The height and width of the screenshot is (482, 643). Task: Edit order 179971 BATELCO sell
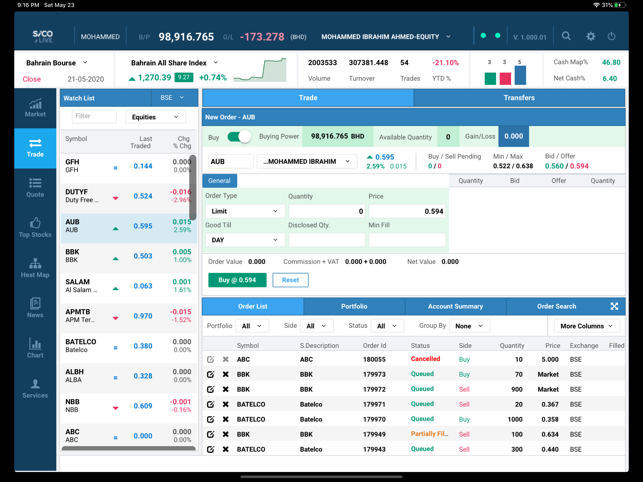210,404
